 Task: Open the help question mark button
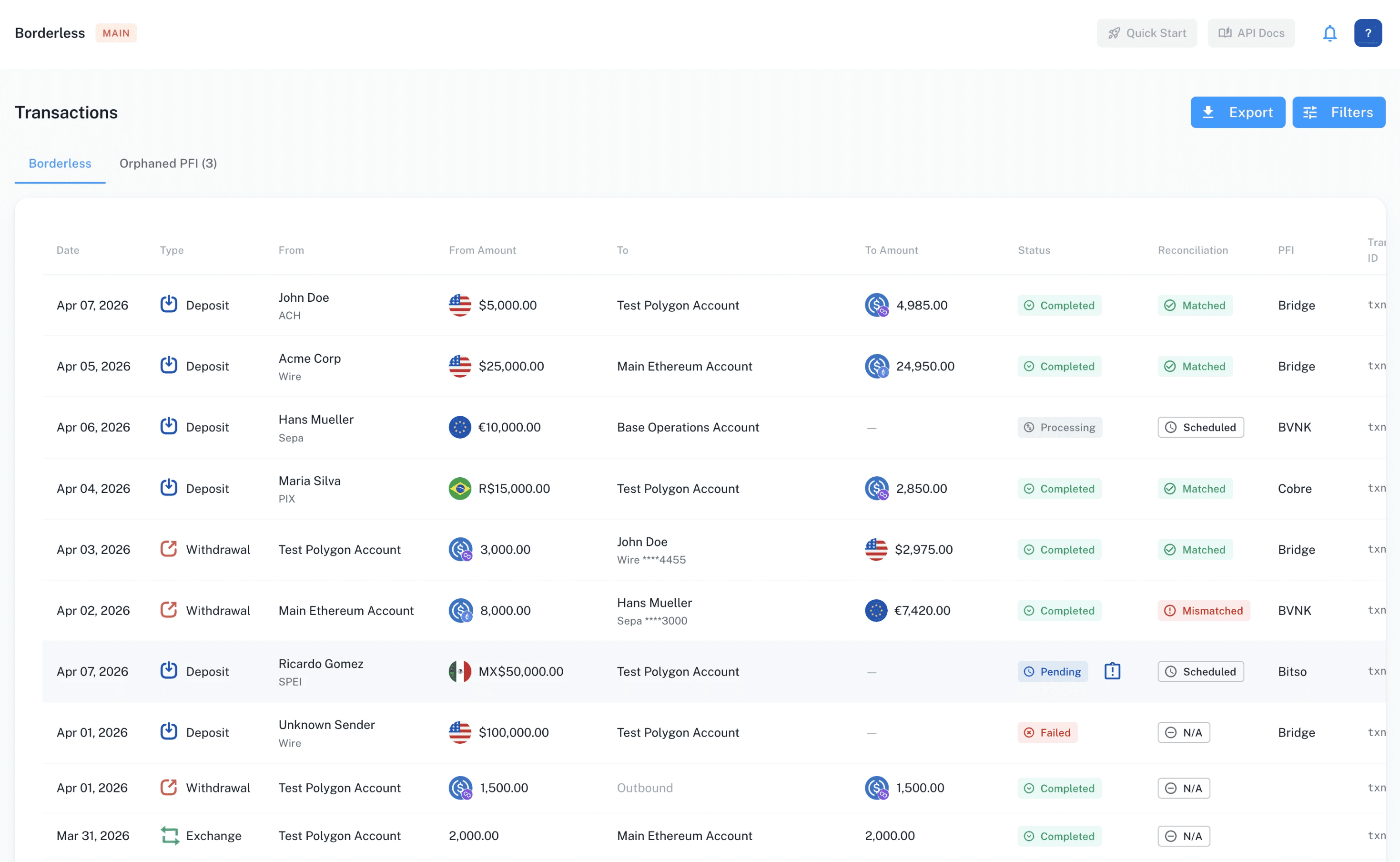[1368, 33]
